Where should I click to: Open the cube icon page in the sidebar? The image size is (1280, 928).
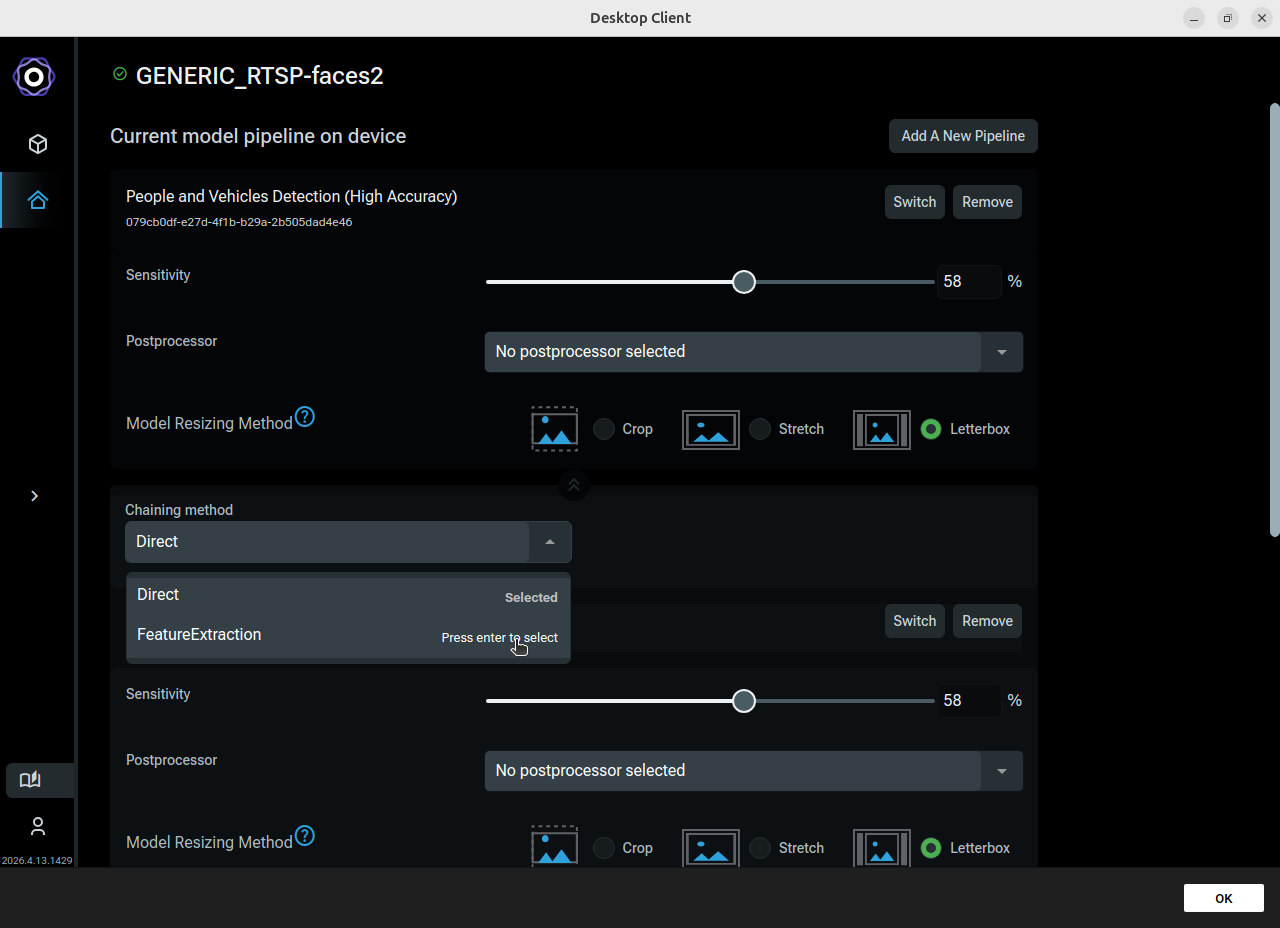(38, 144)
